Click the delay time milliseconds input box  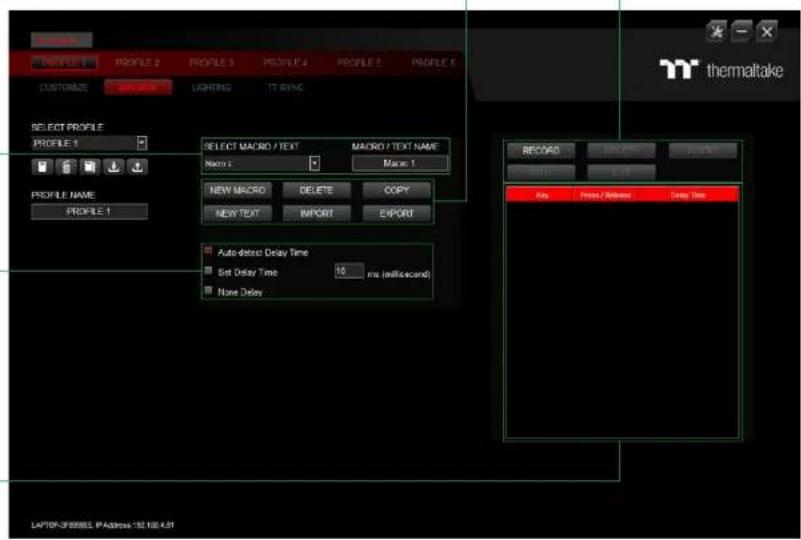(x=349, y=271)
